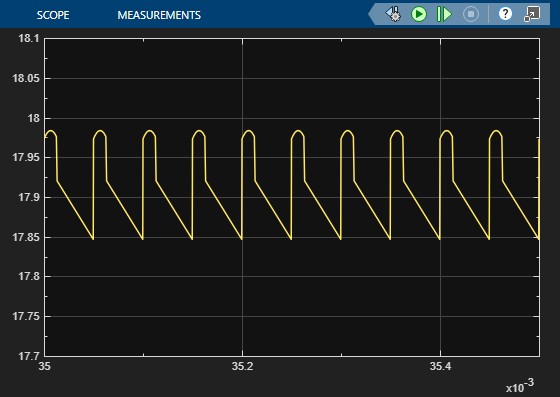Screen dimensions: 560x397
Task: Click the 17.85 y-axis tick label
Action: click(26, 237)
